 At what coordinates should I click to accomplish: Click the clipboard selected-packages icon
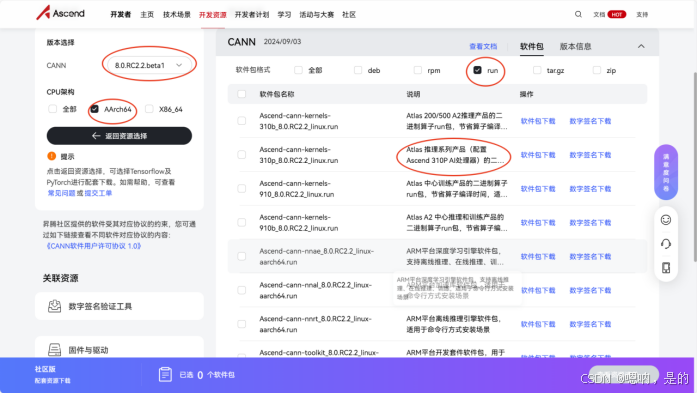pos(165,374)
